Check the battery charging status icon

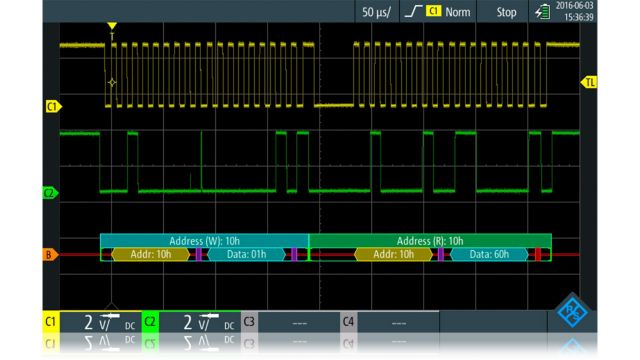point(542,11)
